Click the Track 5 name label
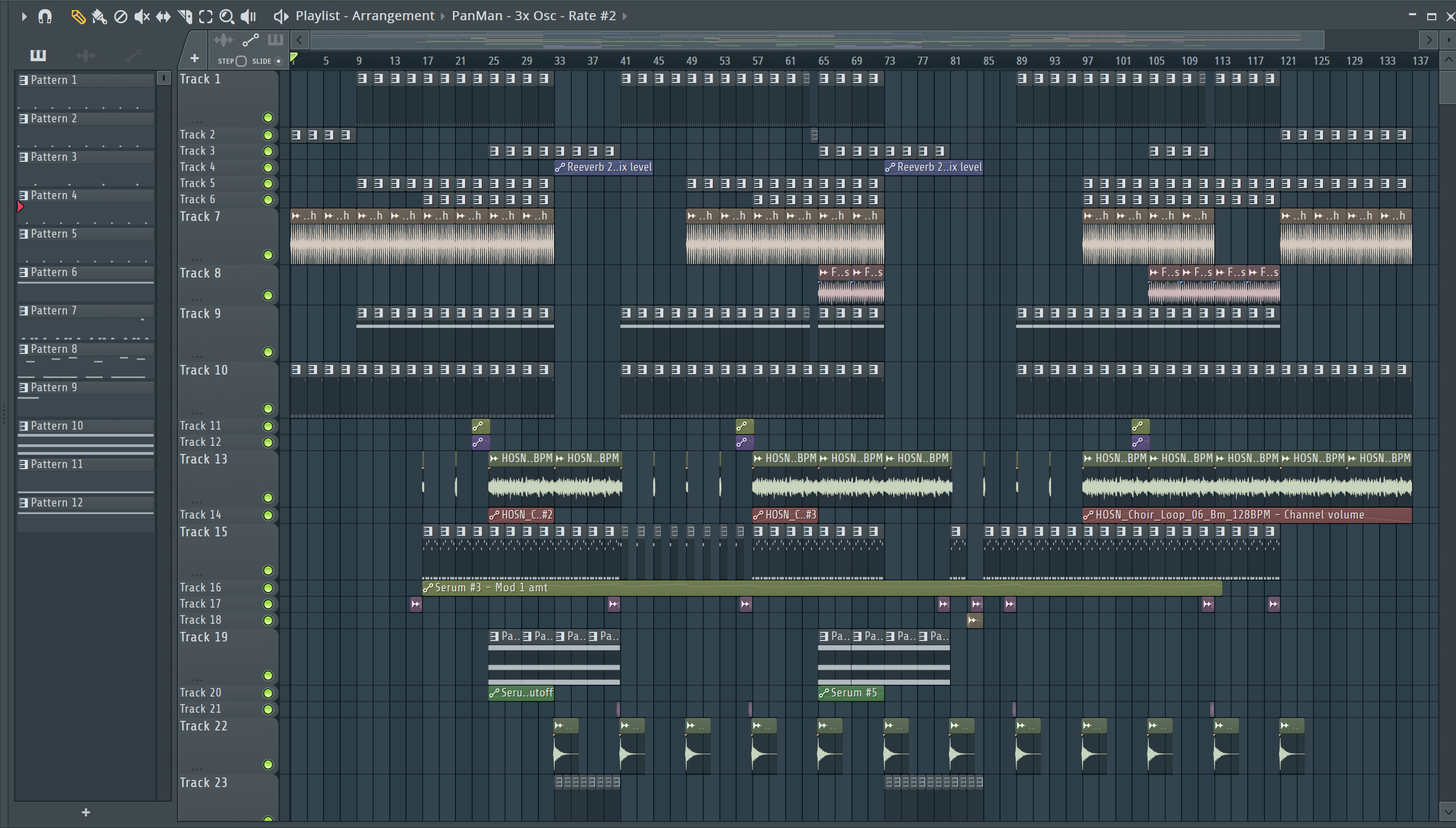The image size is (1456, 828). [x=197, y=183]
